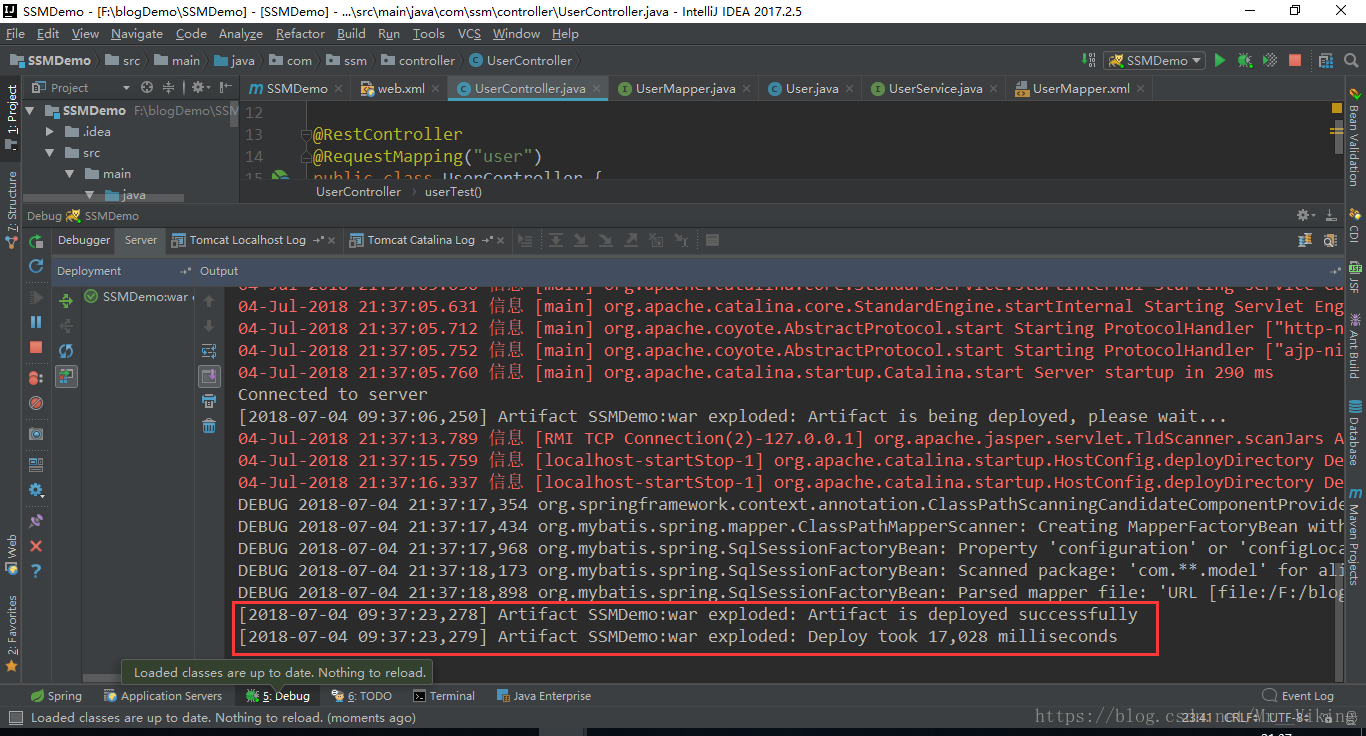Collapse the SSMDemo root project node
Viewport: 1366px width, 736px height.
point(31,111)
